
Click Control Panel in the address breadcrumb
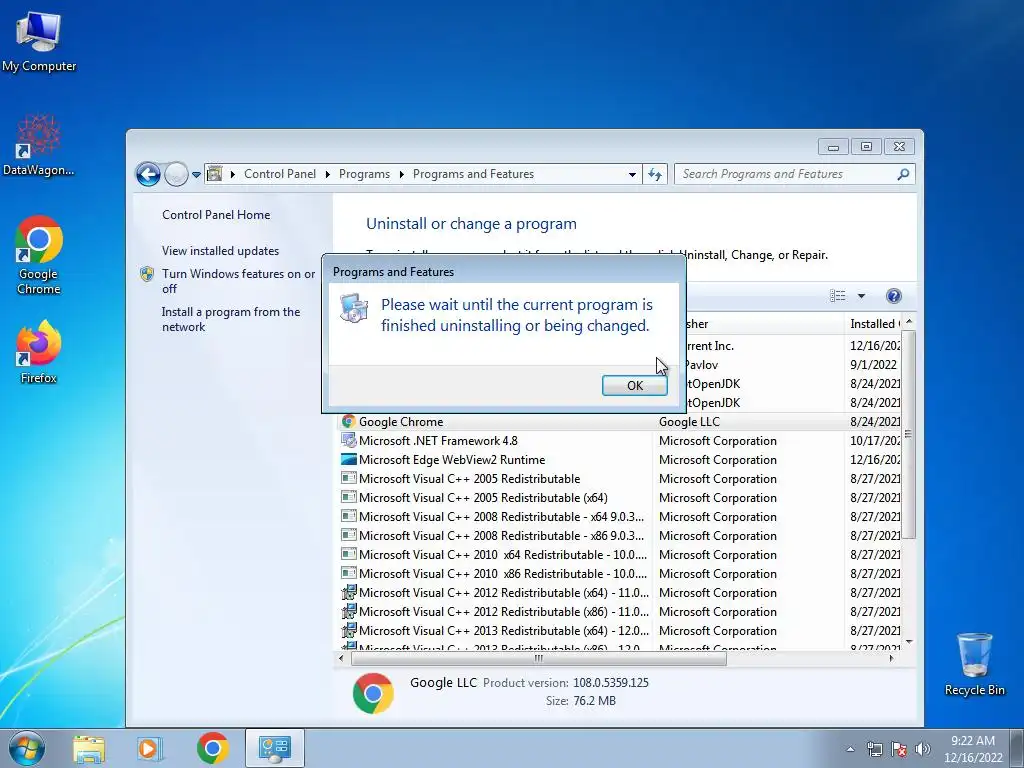tap(280, 174)
